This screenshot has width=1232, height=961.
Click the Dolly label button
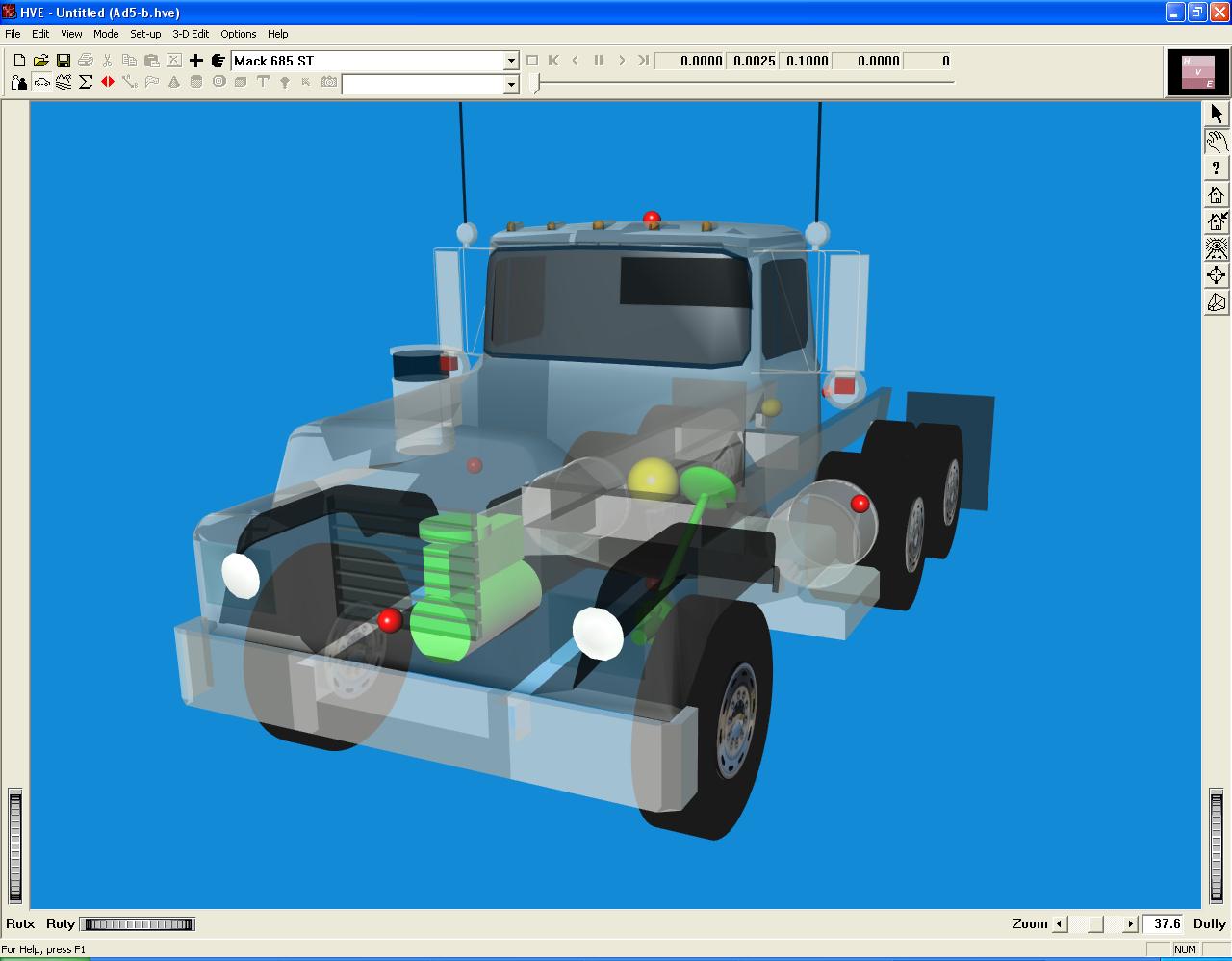pos(1209,923)
